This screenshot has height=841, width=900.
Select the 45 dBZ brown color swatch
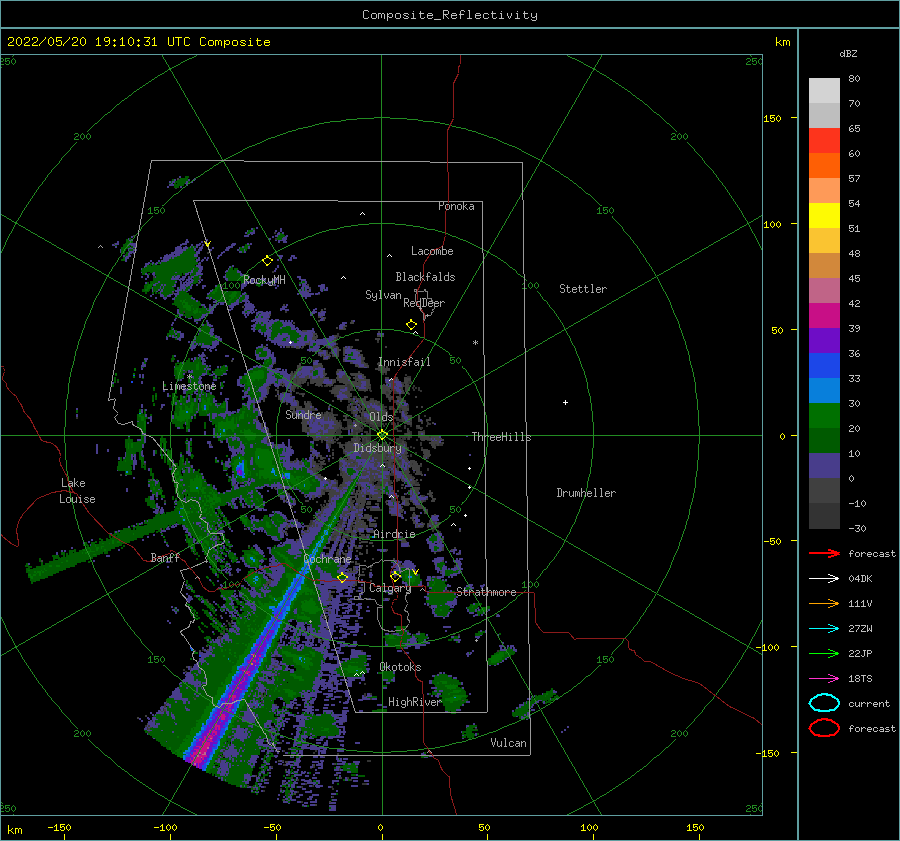[824, 265]
